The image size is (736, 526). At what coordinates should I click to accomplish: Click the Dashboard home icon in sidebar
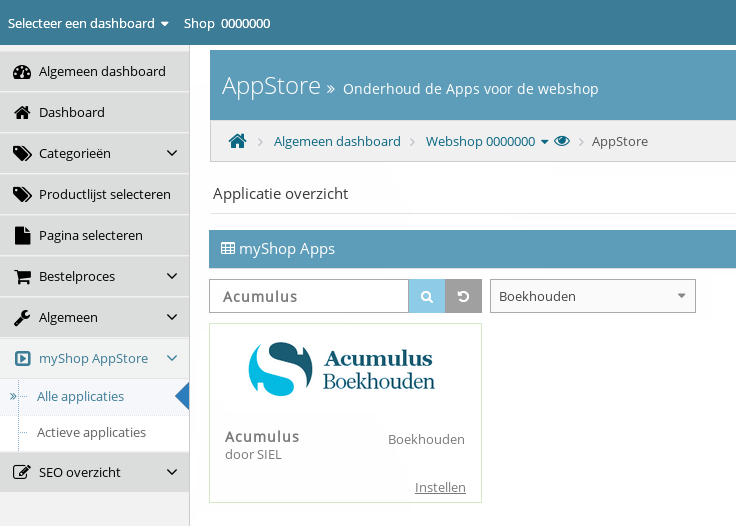coord(22,113)
